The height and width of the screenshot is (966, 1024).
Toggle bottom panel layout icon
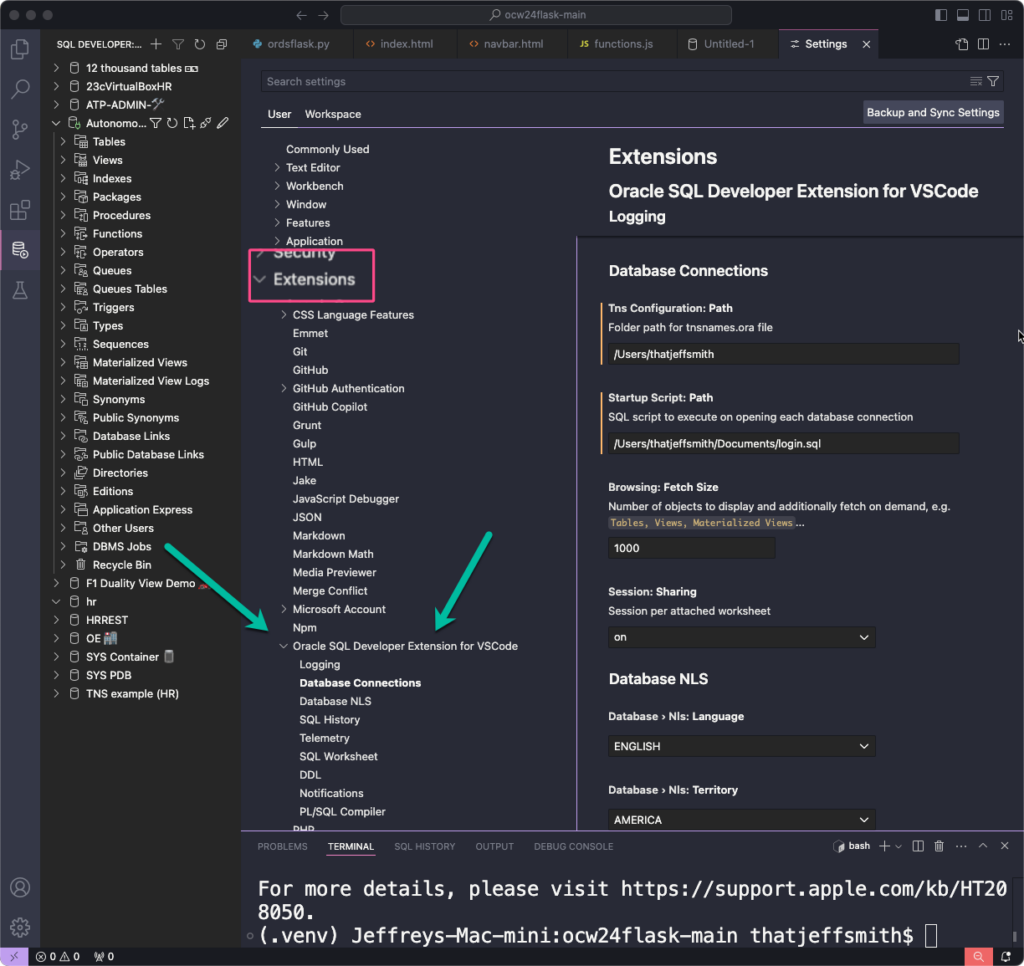tap(963, 15)
